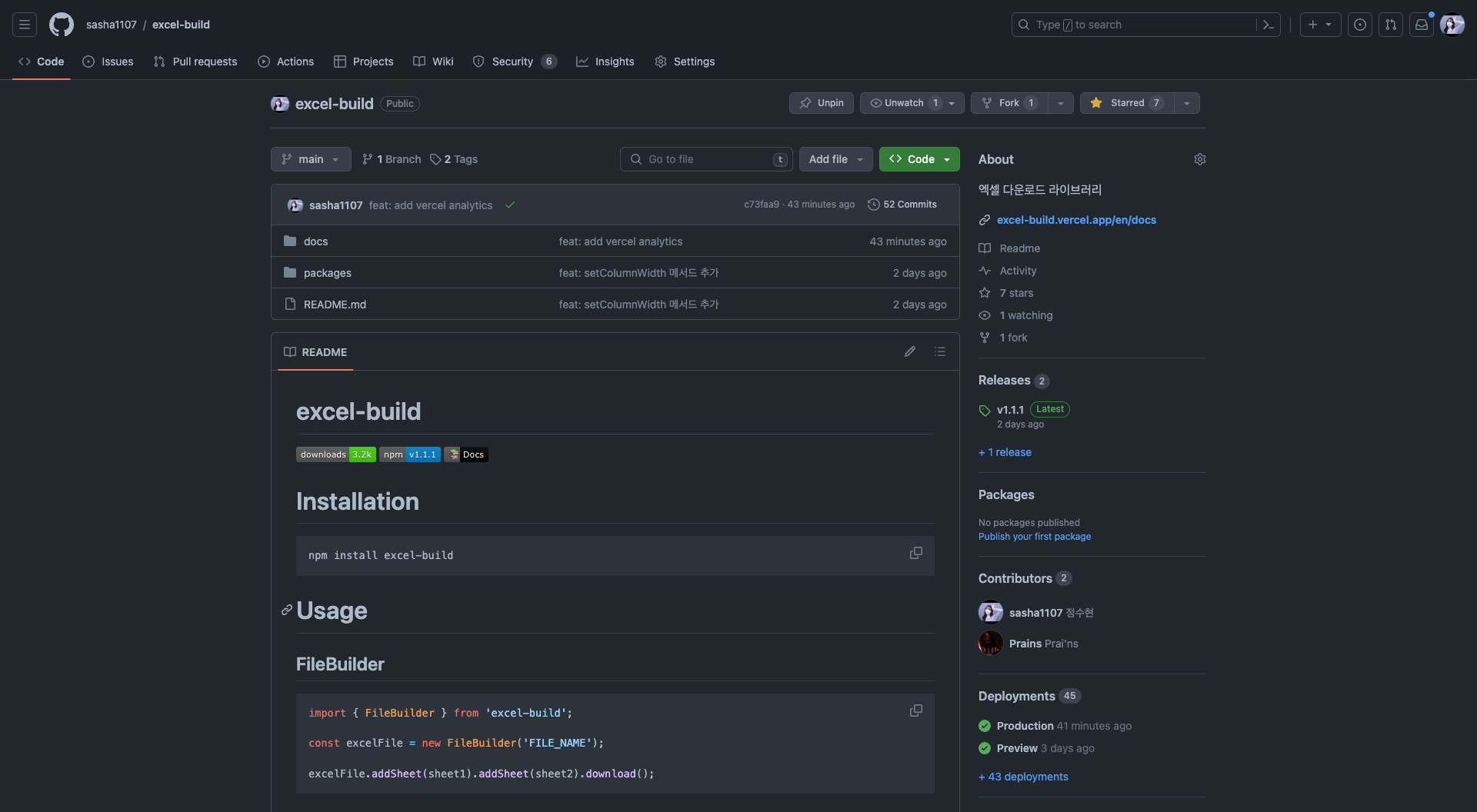The image size is (1477, 812).
Task: Click the excel-build repository owner avatar
Action: coord(280,103)
